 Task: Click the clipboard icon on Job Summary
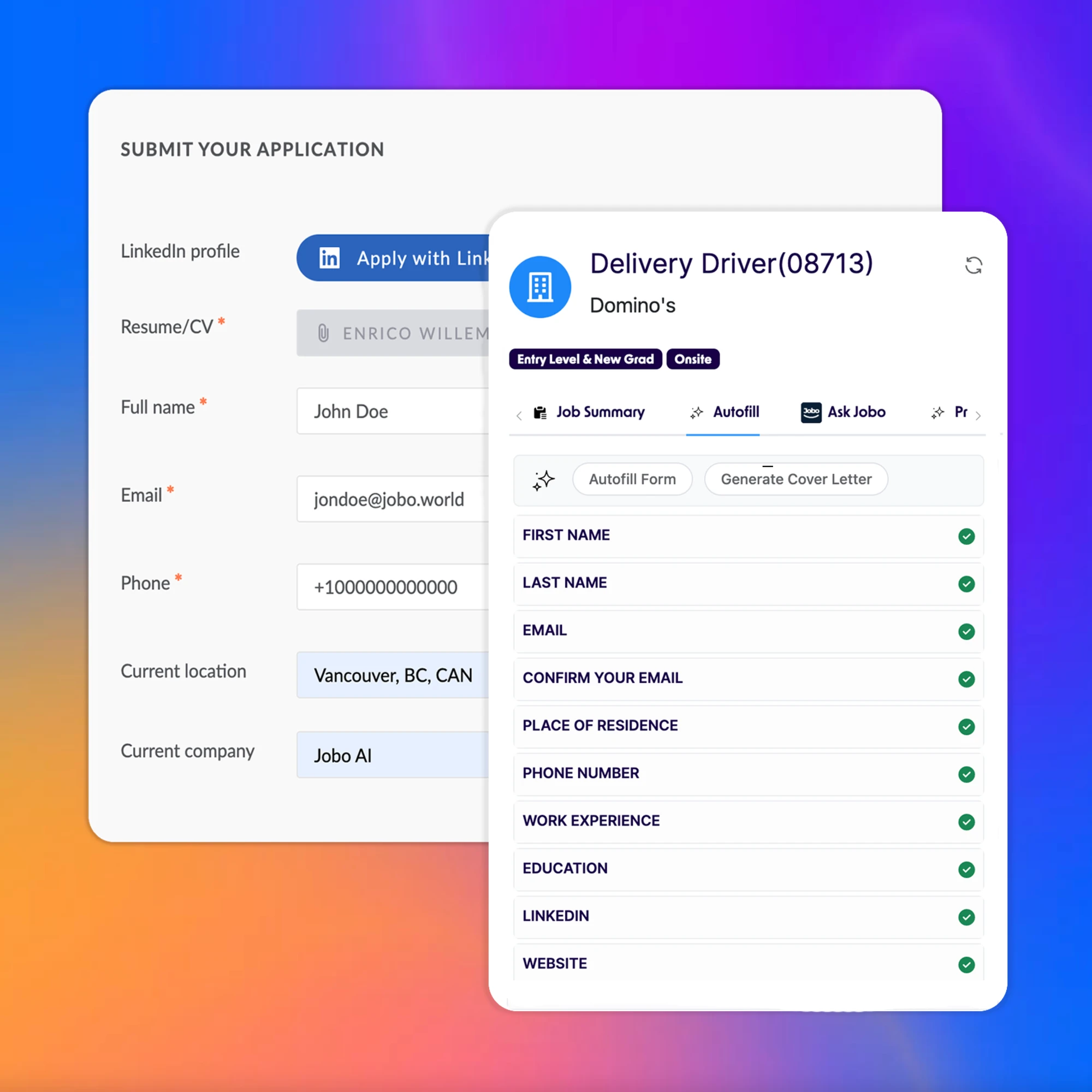(541, 413)
